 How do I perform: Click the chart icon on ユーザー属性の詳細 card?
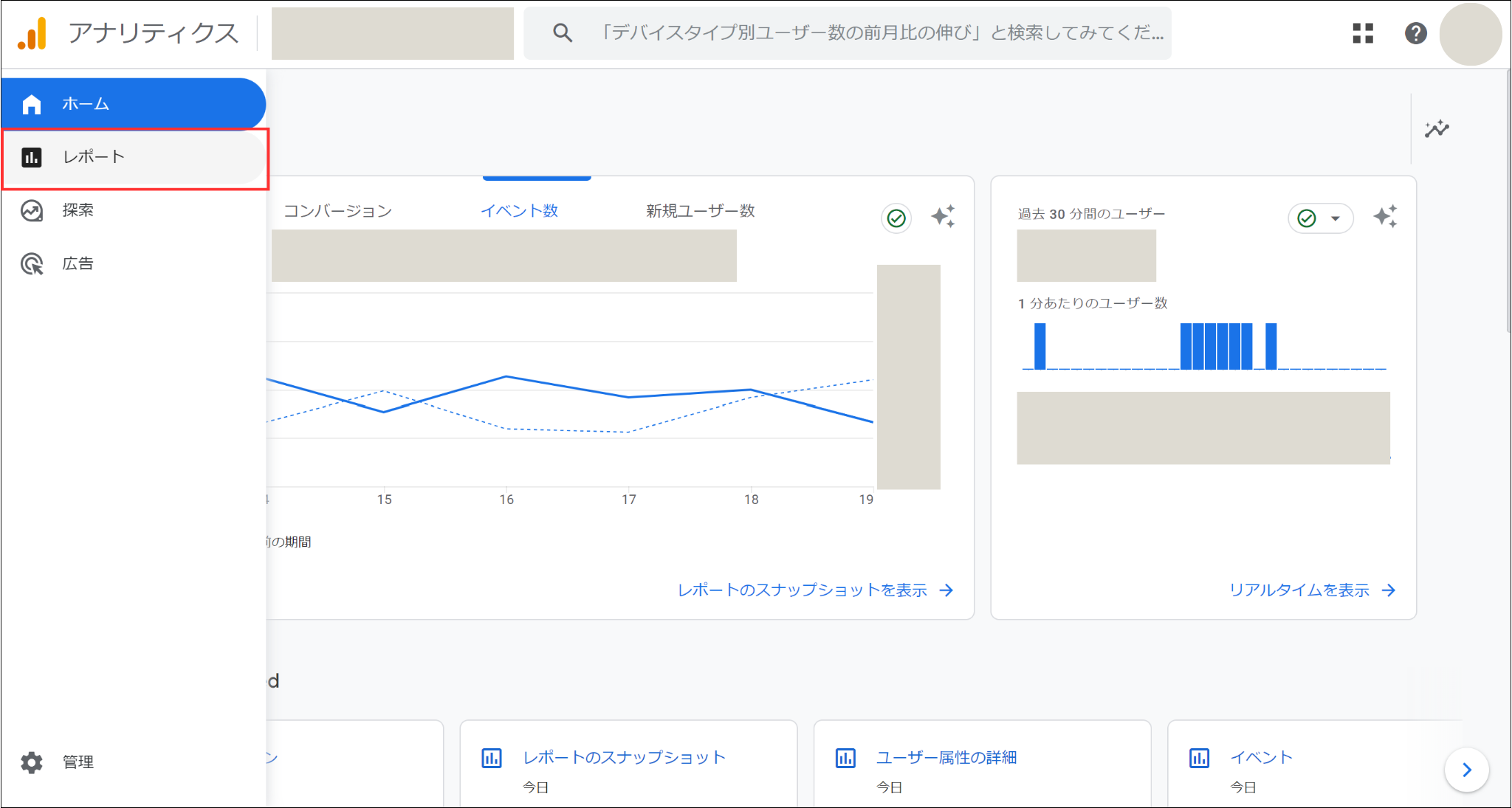coord(845,758)
